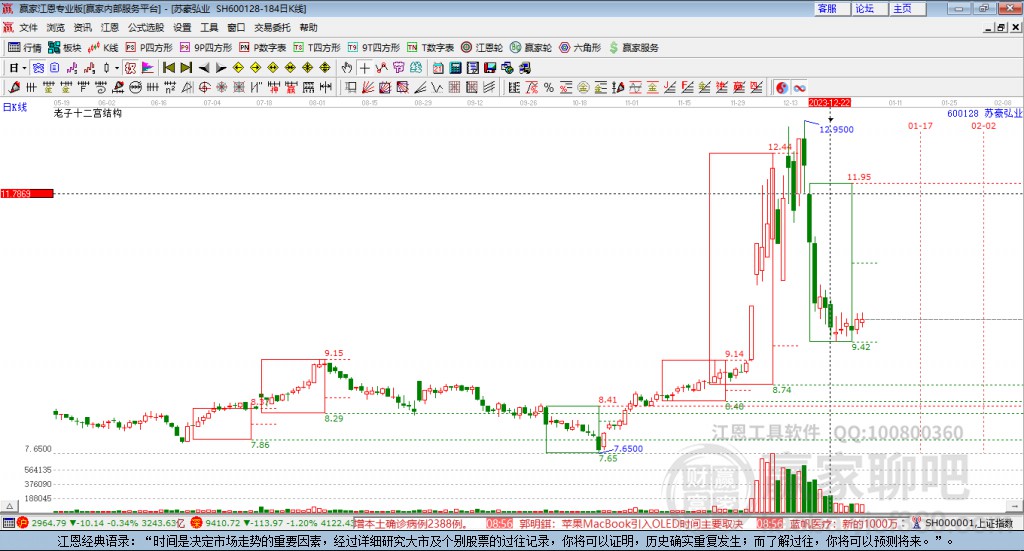
Task: Step chart right with black right arrow
Action: tap(221, 68)
